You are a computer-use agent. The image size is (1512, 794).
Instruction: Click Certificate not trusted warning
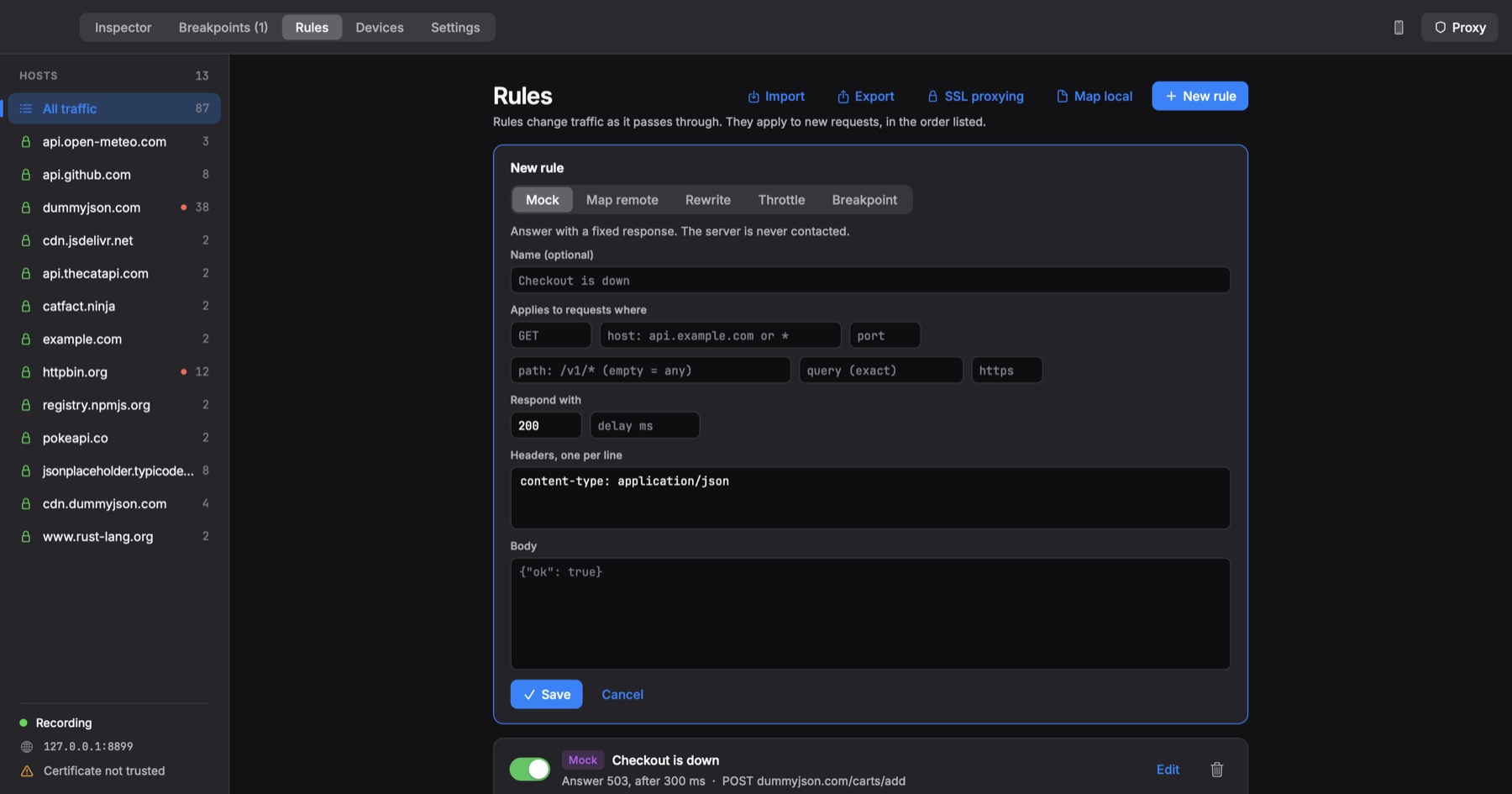pos(104,770)
